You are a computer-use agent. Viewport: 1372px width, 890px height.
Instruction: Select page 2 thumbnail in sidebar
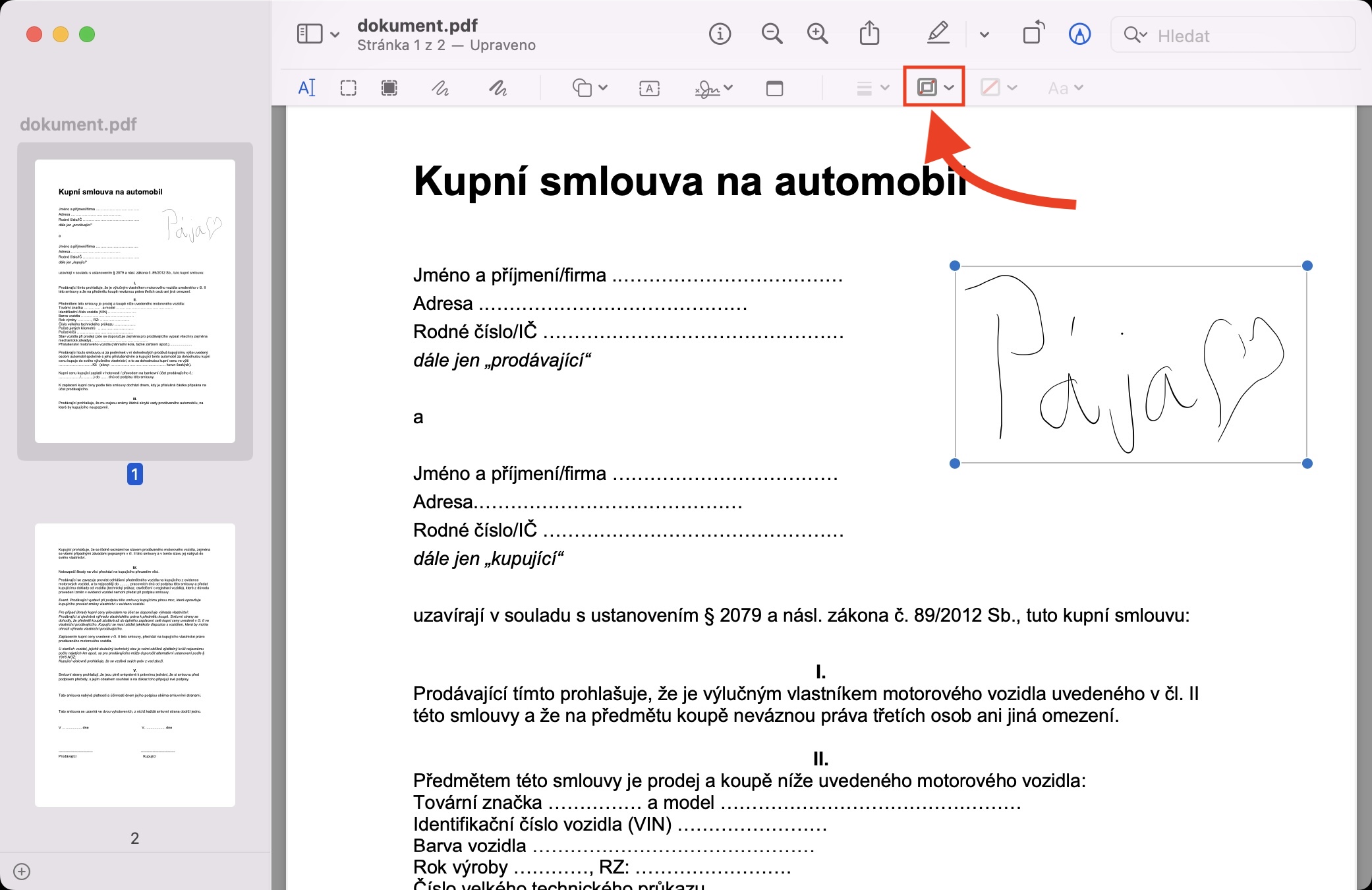pos(135,665)
